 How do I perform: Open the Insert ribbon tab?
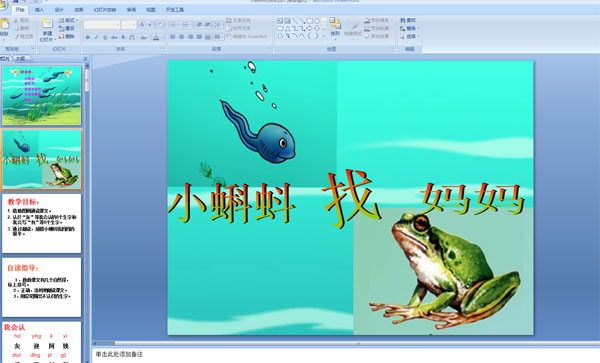39,10
